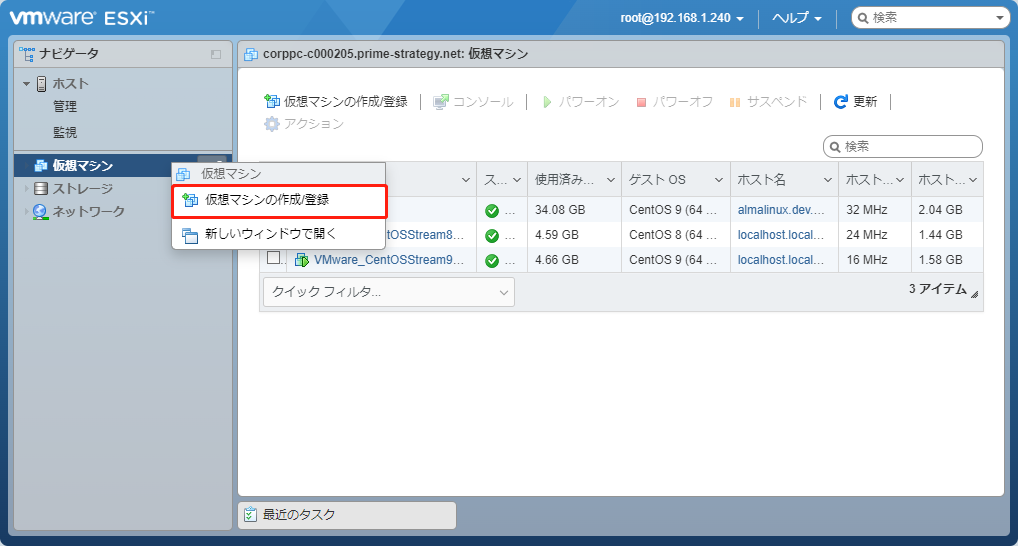
Task: Select ネットワーク in the navigator
Action: pyautogui.click(x=88, y=212)
